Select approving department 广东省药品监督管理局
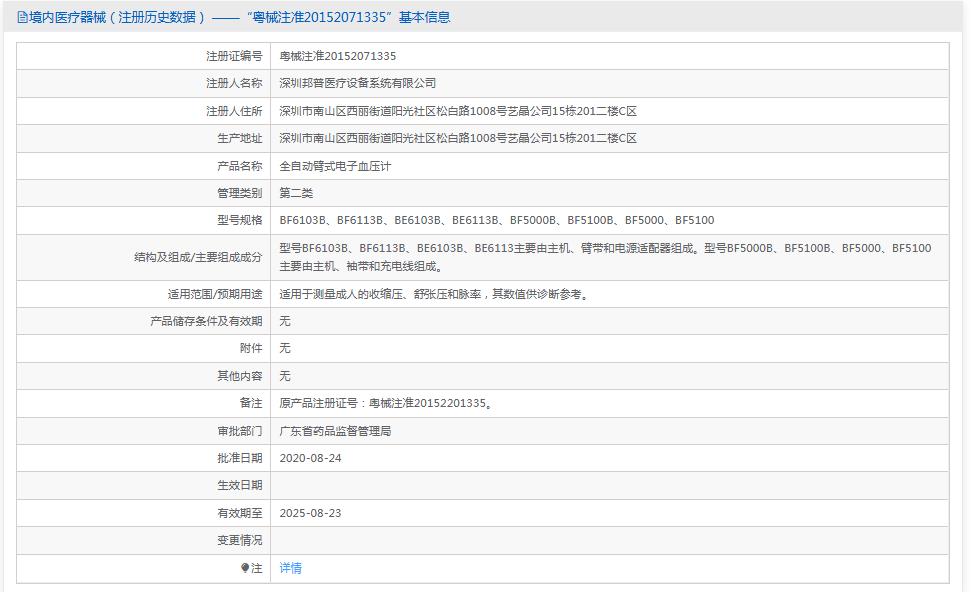 click(x=335, y=431)
